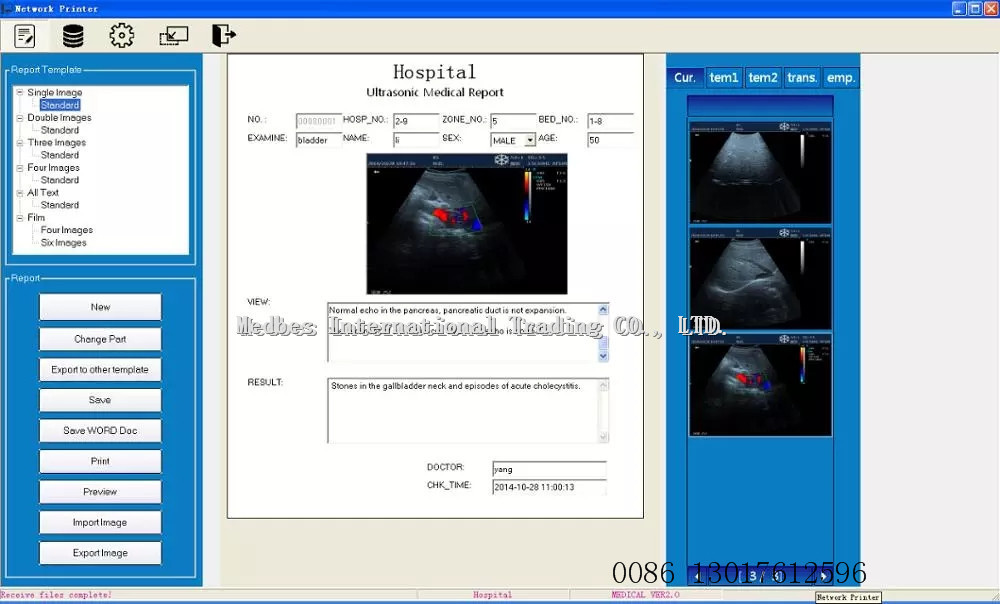Collapse the Double Images tree node

click(20, 118)
